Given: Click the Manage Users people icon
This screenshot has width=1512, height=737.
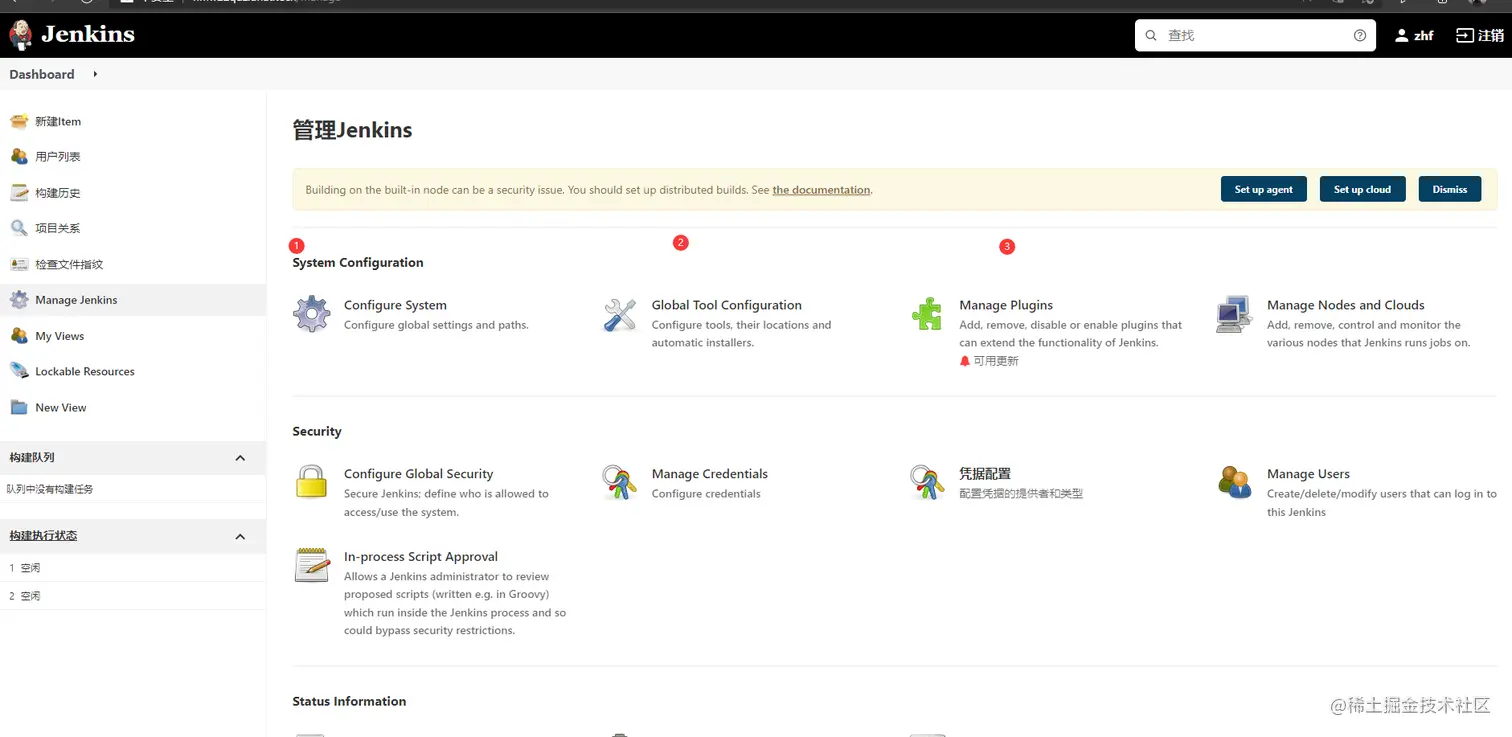Looking at the screenshot, I should (x=1235, y=482).
